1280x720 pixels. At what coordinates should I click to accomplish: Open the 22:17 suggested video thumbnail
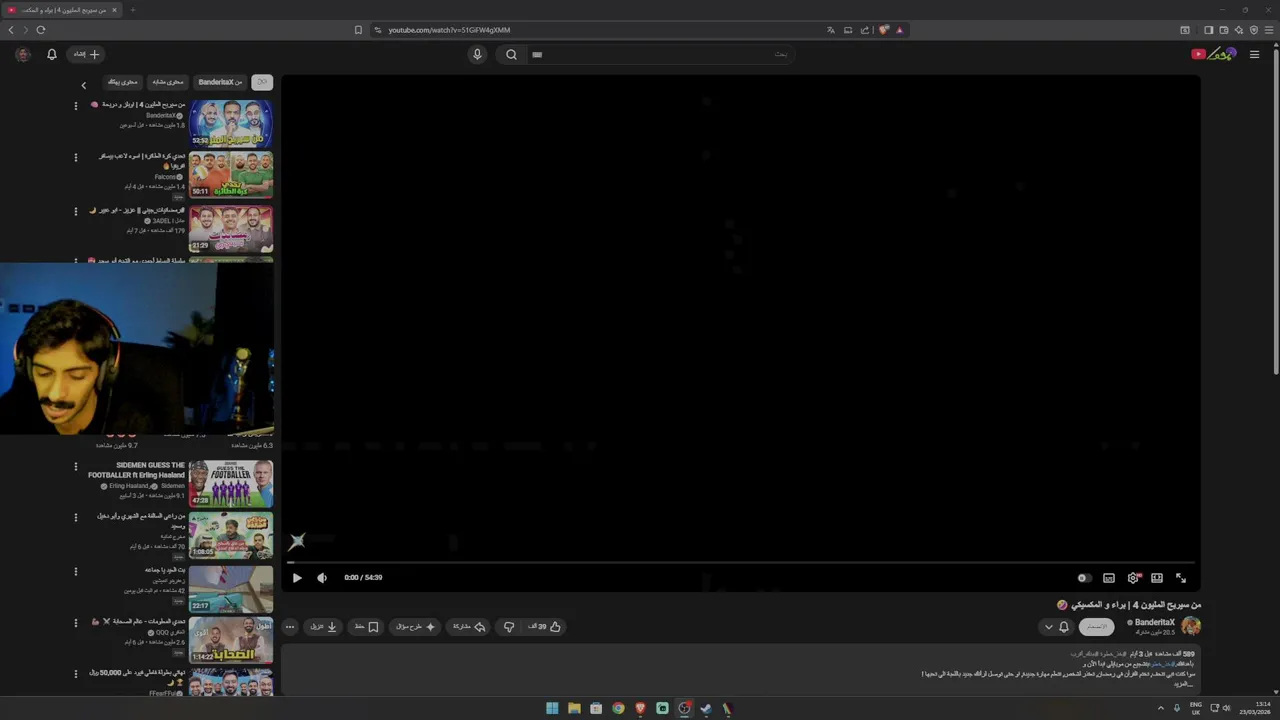[231, 589]
